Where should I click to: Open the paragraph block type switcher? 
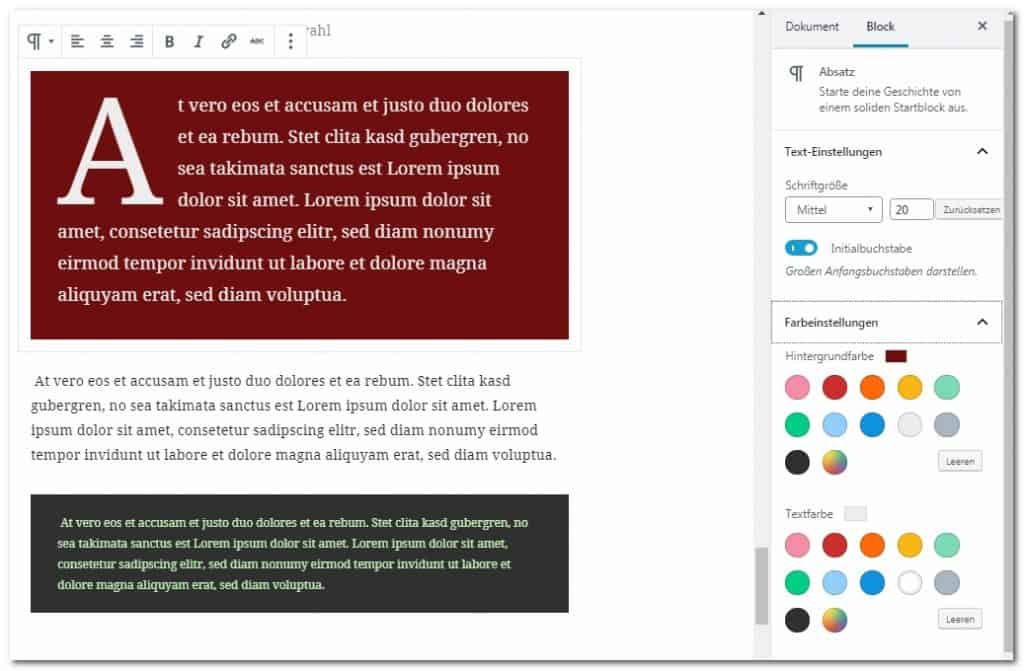(39, 42)
